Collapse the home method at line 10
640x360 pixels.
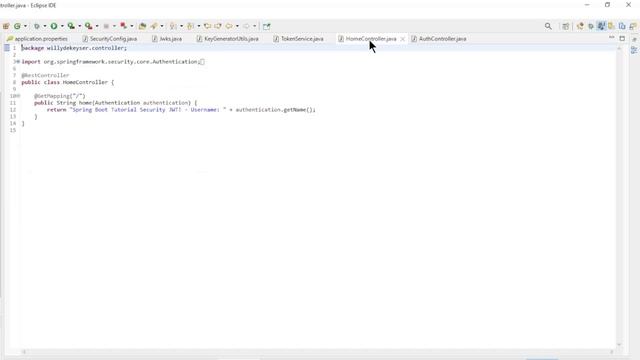click(x=18, y=96)
